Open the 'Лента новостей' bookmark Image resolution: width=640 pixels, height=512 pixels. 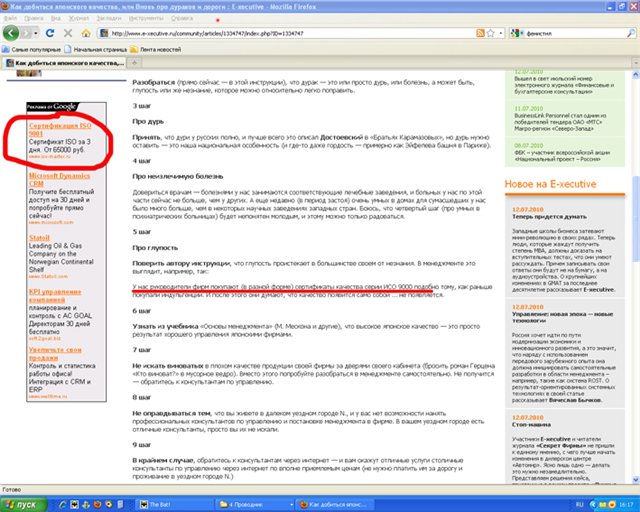point(156,49)
